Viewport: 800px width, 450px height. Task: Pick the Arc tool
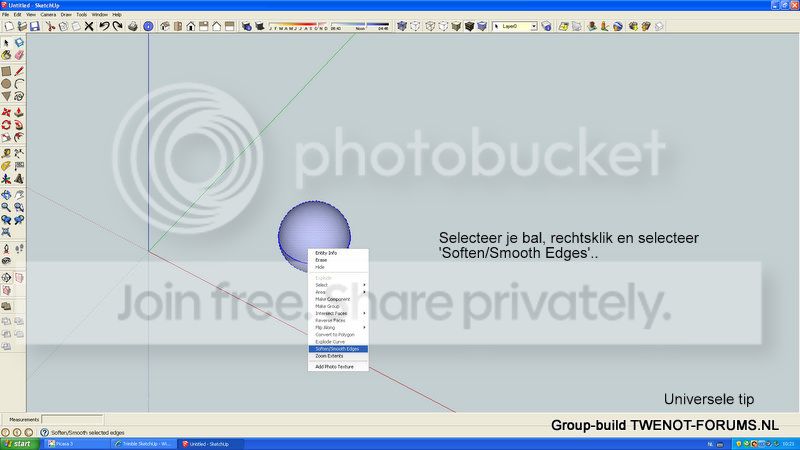pyautogui.click(x=19, y=84)
